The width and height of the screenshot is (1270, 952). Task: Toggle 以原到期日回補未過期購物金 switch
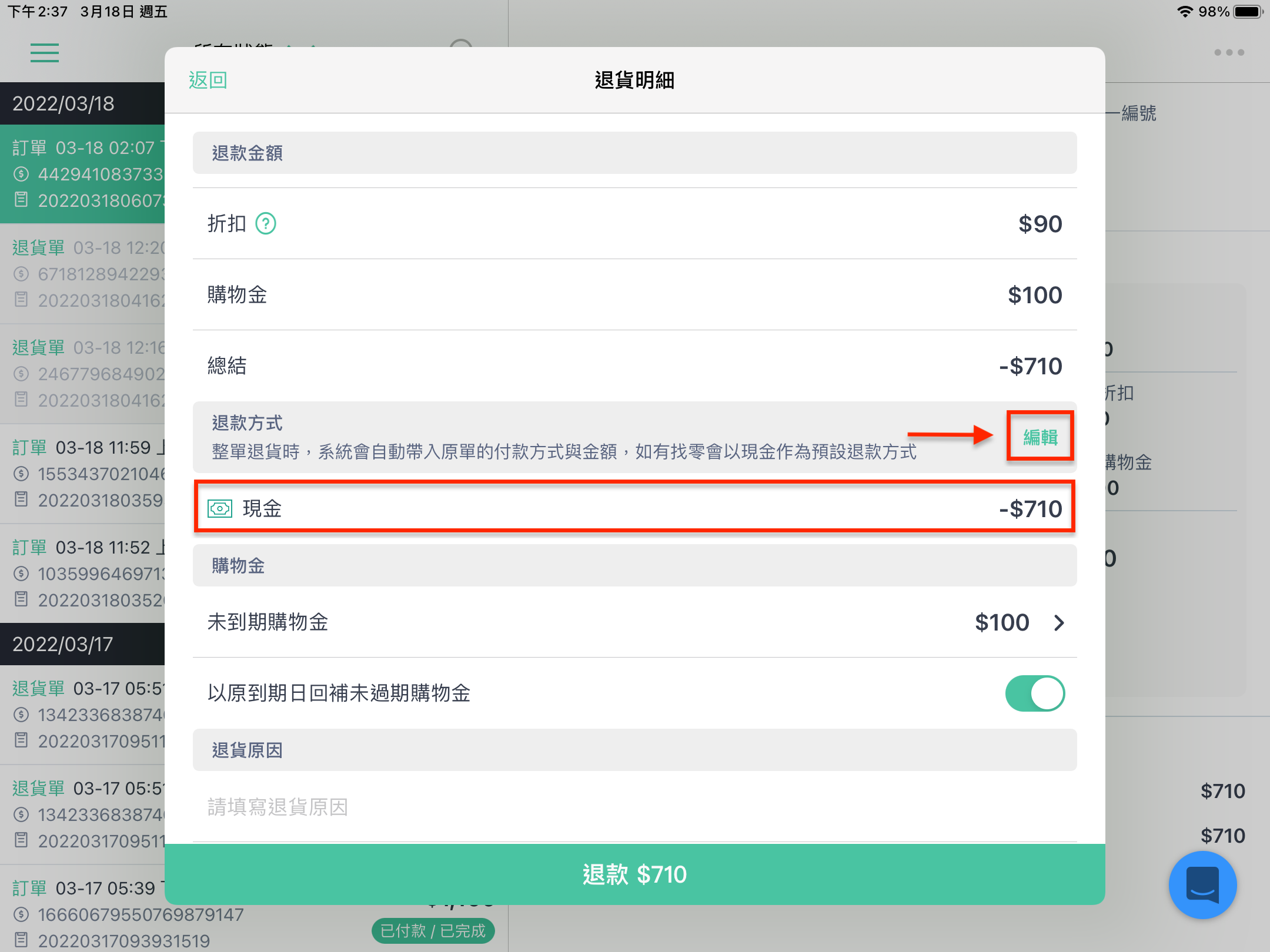pyautogui.click(x=1035, y=693)
